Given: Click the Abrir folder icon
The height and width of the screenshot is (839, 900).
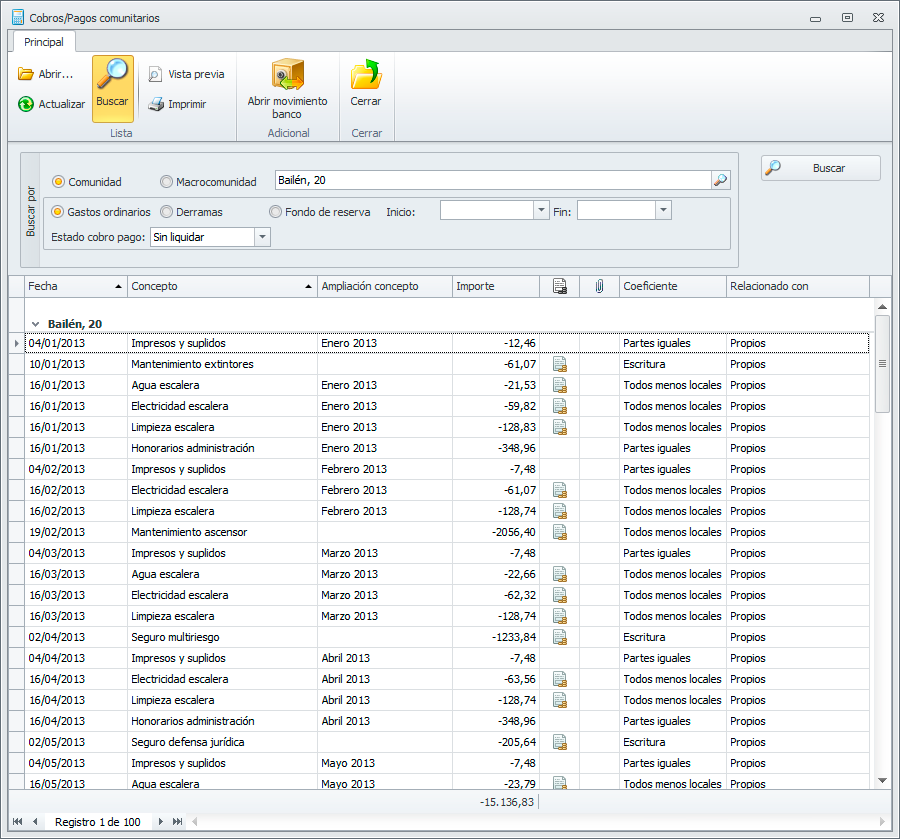Looking at the screenshot, I should pyautogui.click(x=26, y=74).
